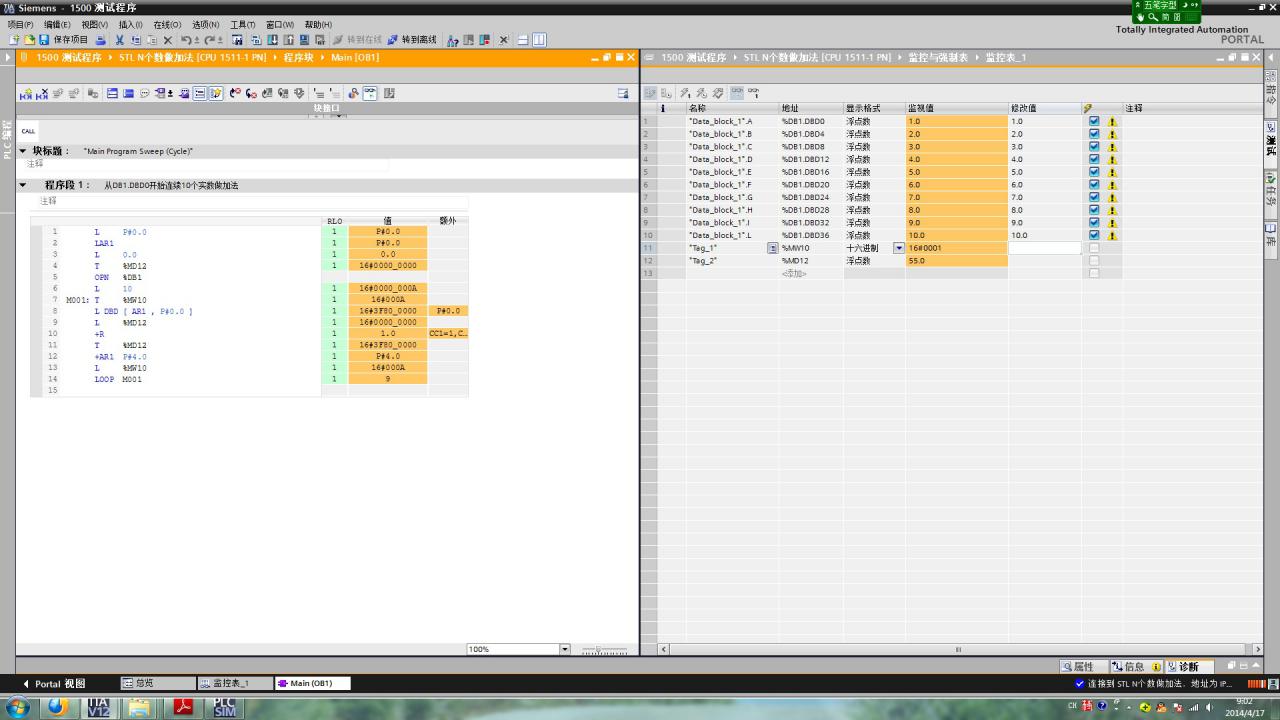Click the insert network icon in the editor toolbar
This screenshot has width=1280, height=720.
tap(26, 93)
